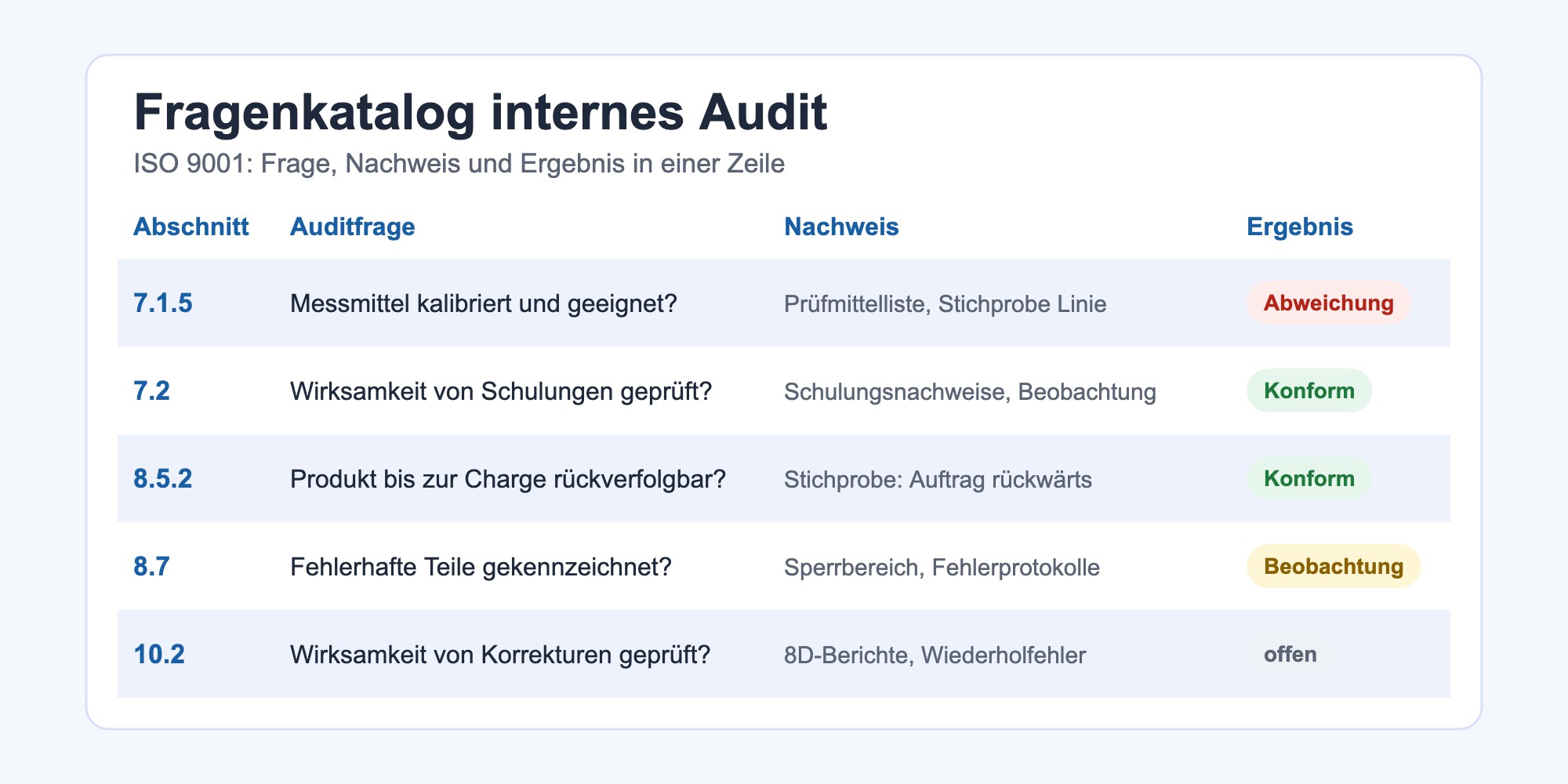This screenshot has height=784, width=1568.
Task: Select the subtitle starting 'ISO 9001: Frage'
Action: tap(459, 164)
